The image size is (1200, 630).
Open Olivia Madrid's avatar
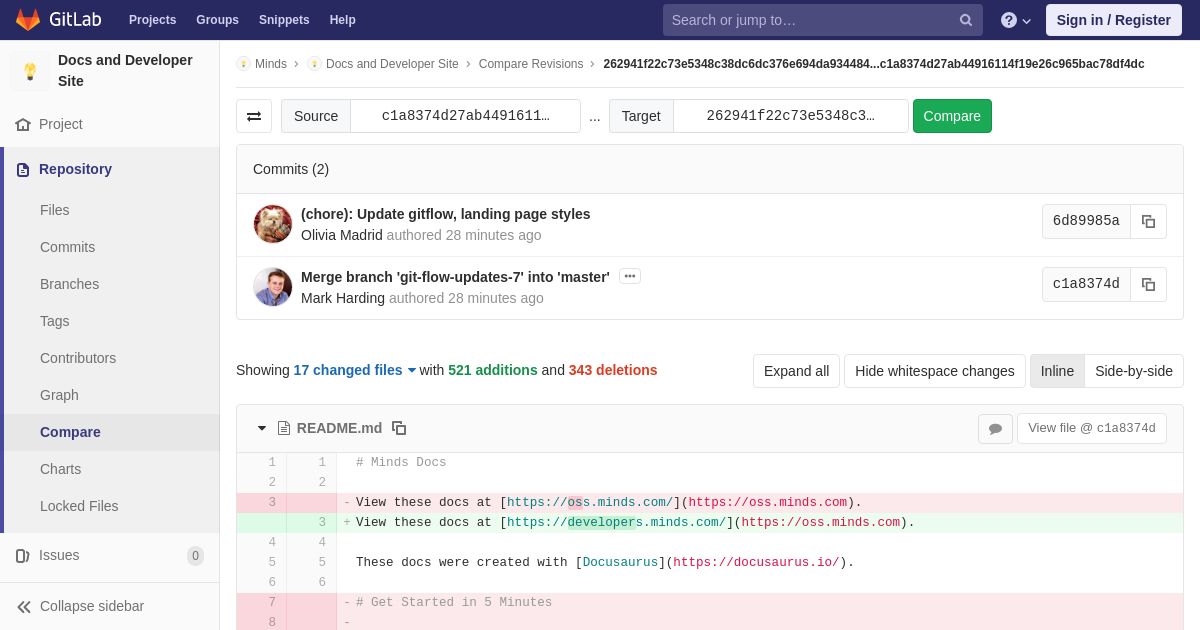[273, 224]
